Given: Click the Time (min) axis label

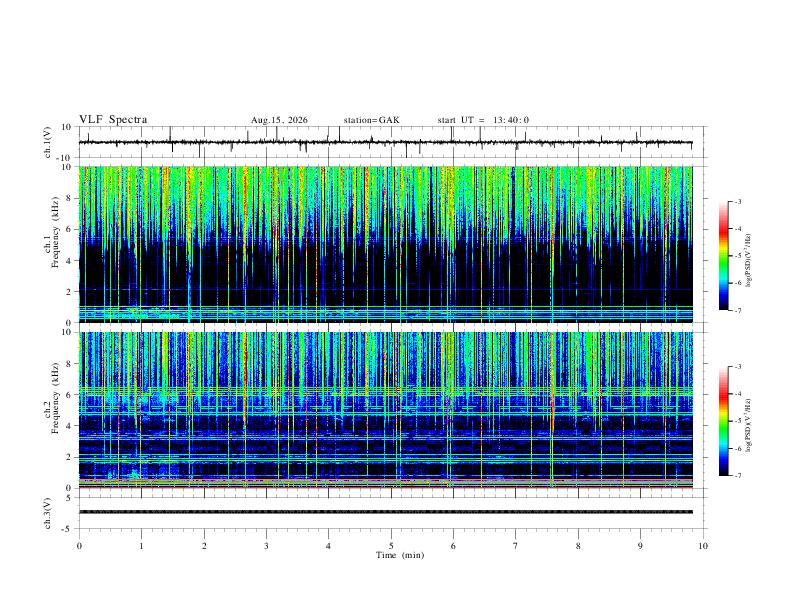Looking at the screenshot, I should coord(400,555).
